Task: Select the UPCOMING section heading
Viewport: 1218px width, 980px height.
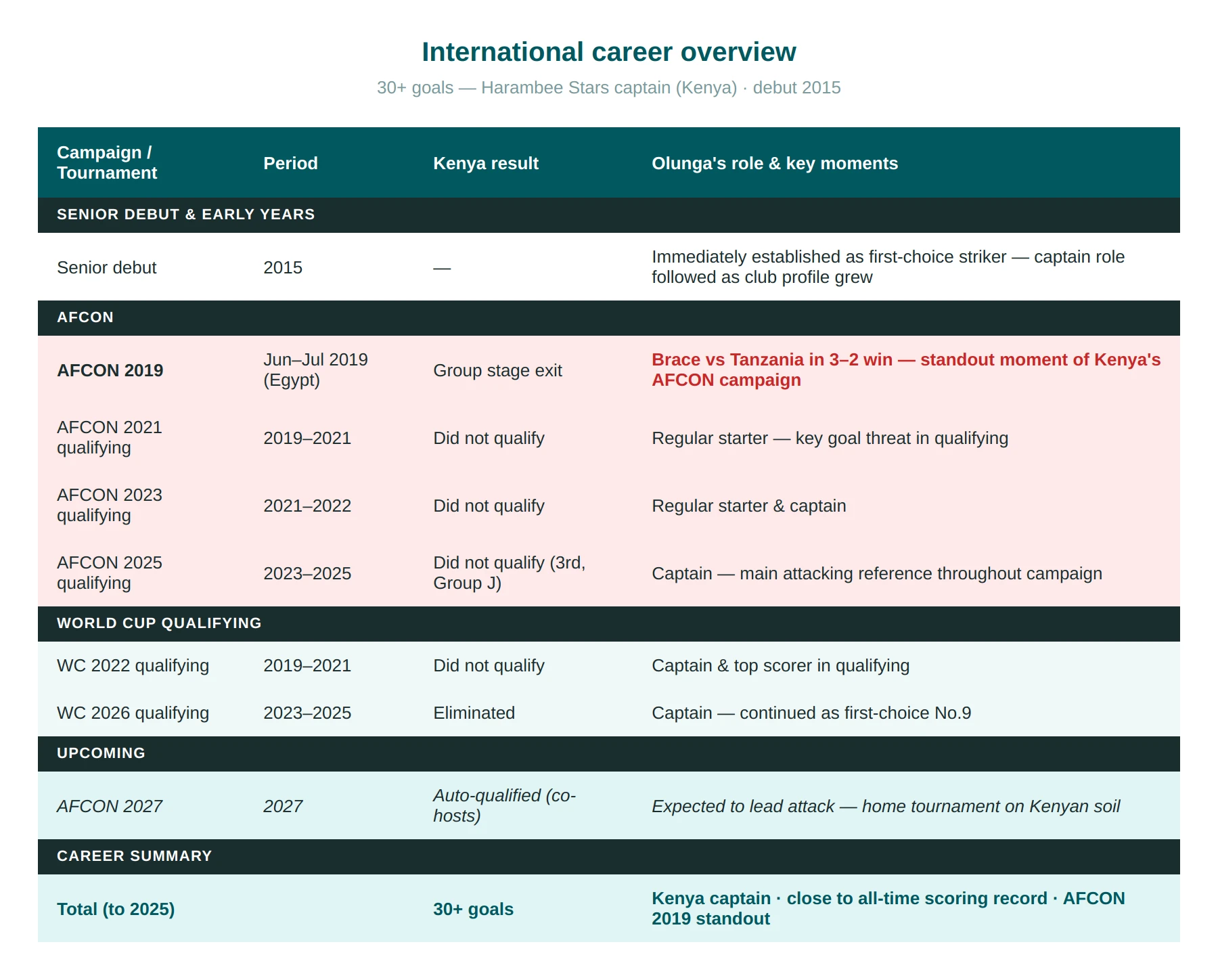Action: pos(609,753)
